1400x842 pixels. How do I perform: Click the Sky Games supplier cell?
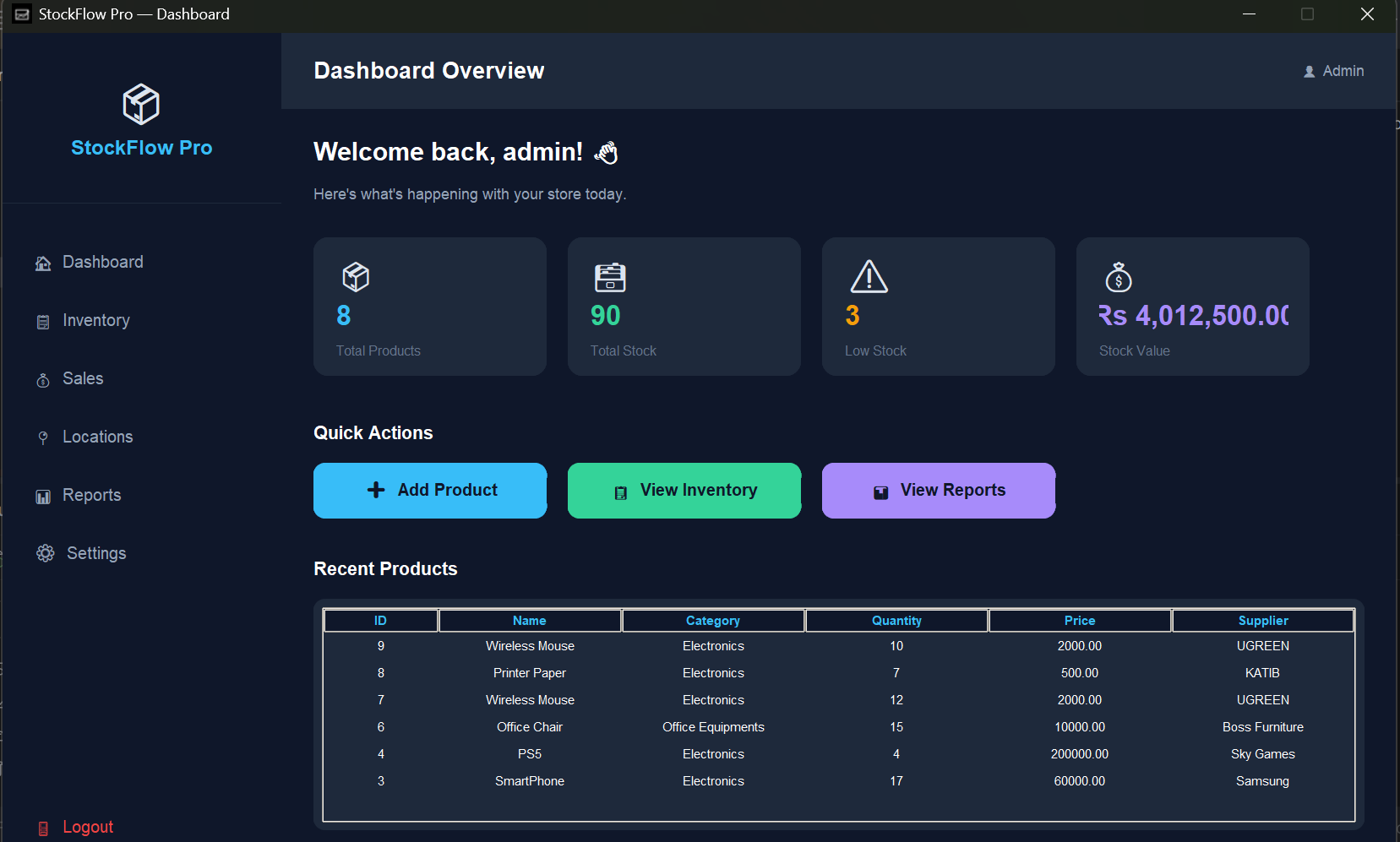[x=1263, y=754]
